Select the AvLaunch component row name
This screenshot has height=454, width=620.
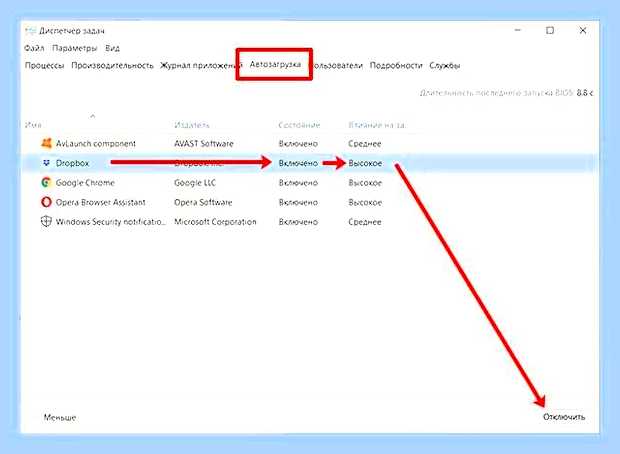click(x=96, y=144)
